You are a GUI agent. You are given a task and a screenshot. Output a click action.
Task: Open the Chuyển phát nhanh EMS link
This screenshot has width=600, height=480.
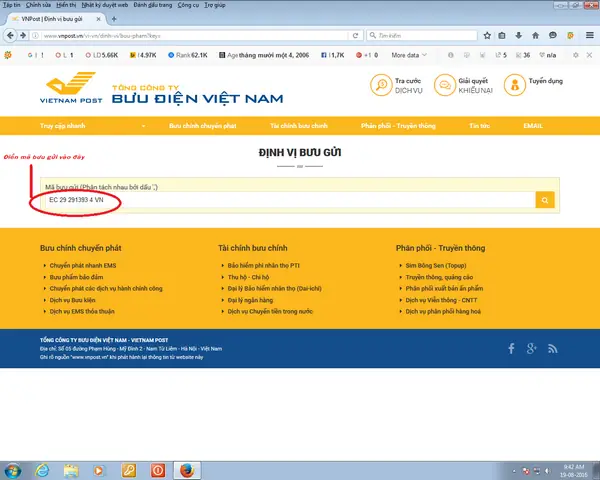pos(83,265)
